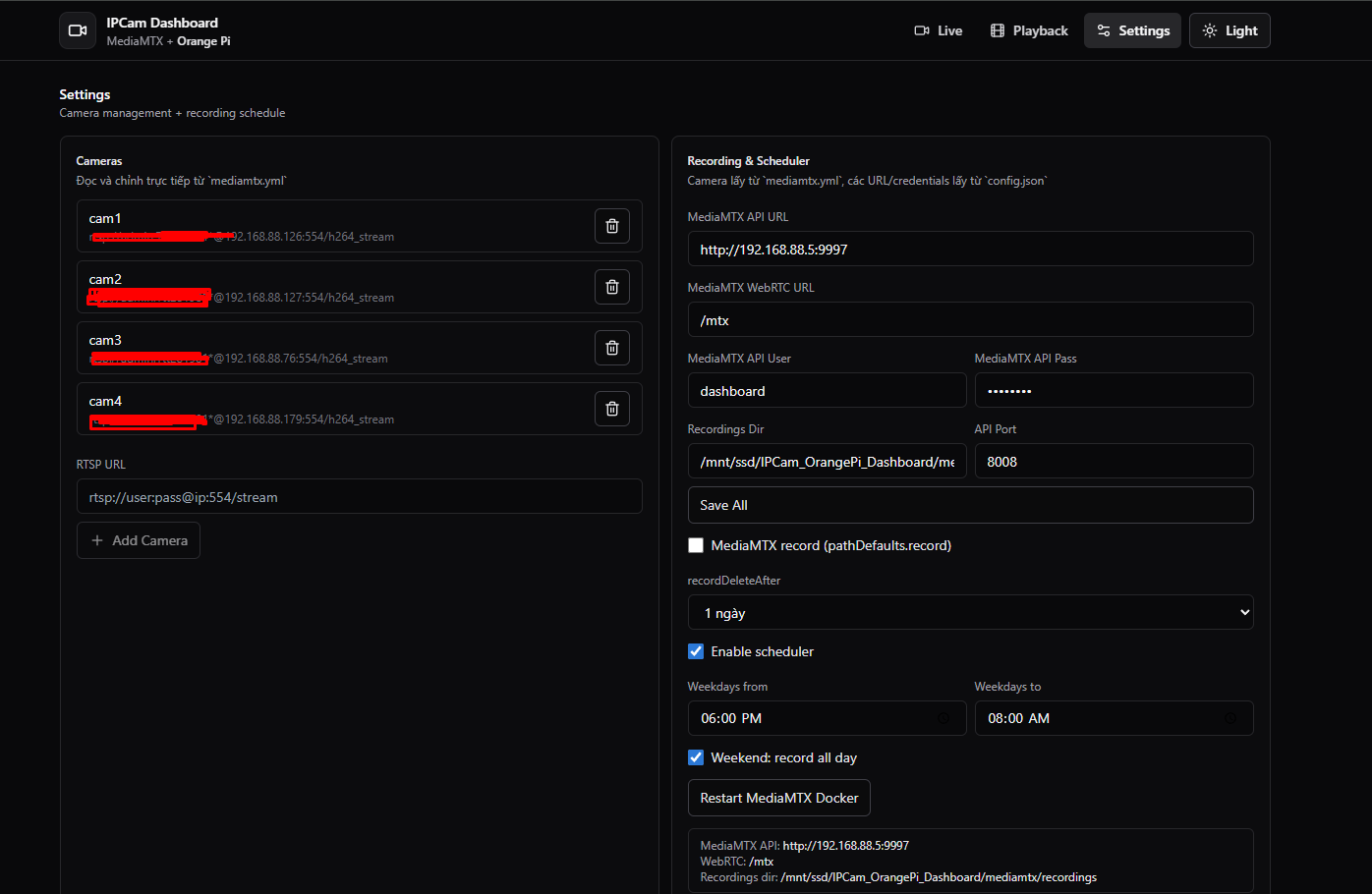
Task: Click the cam4 camera name
Action: [105, 401]
